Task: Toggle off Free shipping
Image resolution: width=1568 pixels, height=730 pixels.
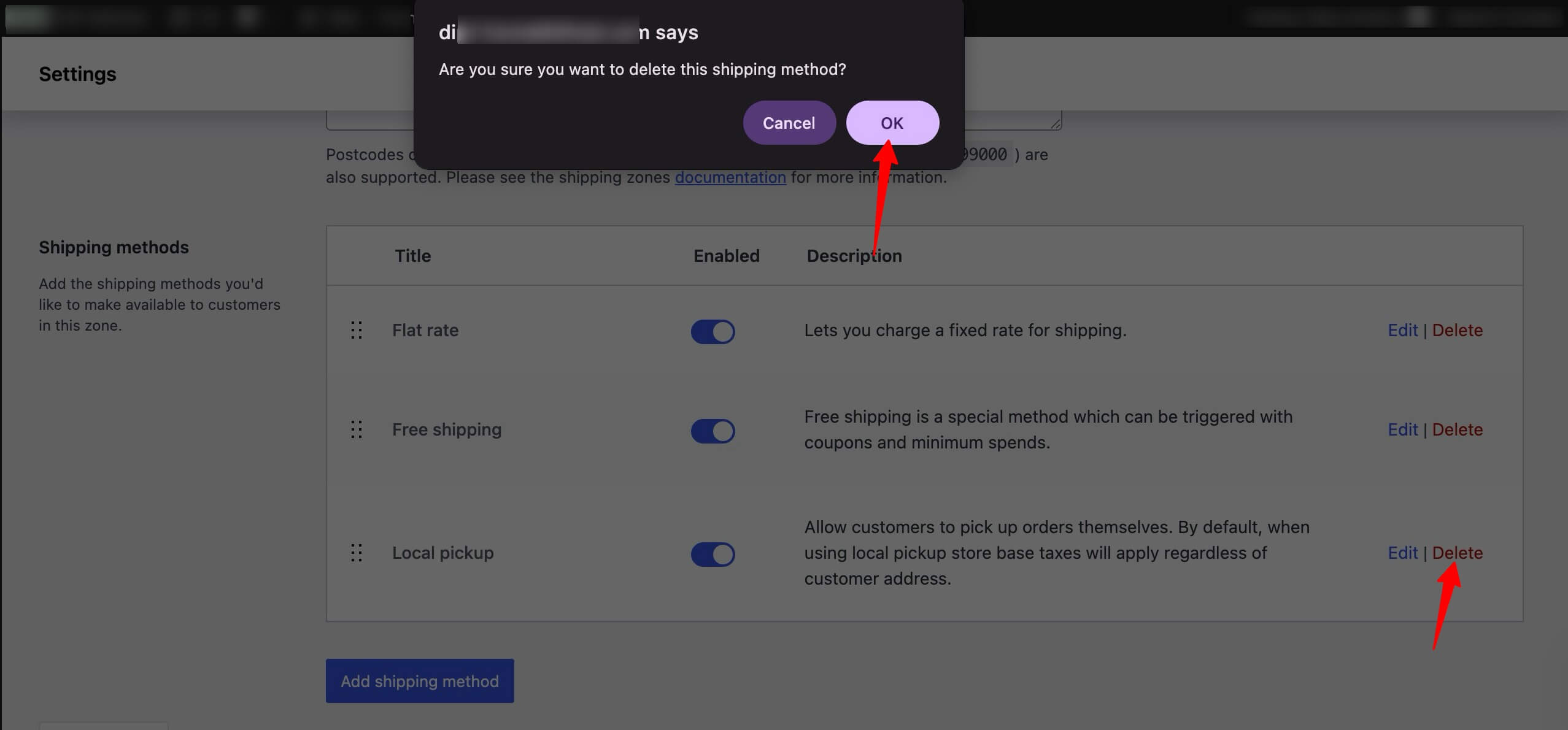Action: [712, 431]
